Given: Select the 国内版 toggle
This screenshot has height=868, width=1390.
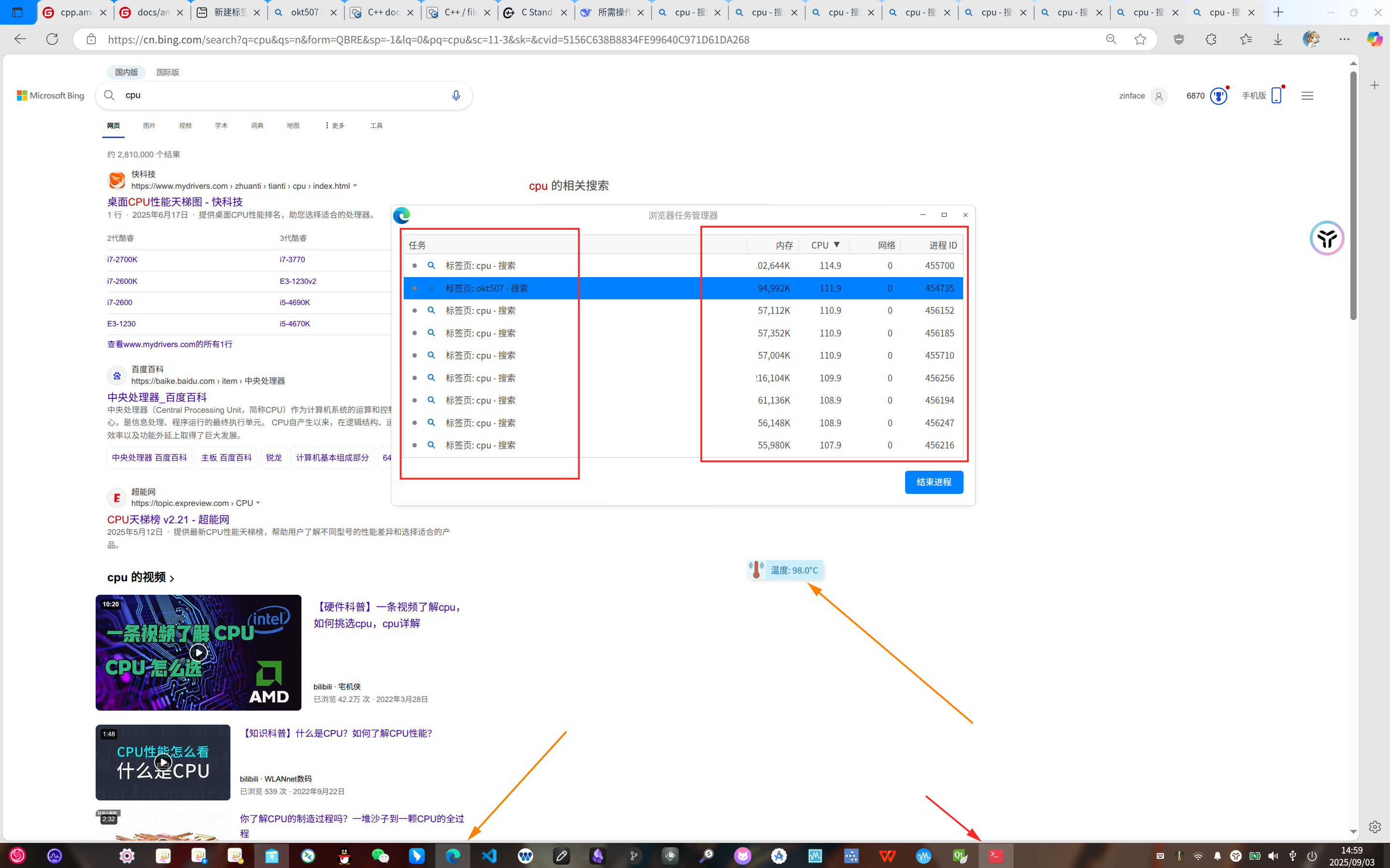Looking at the screenshot, I should [x=127, y=72].
